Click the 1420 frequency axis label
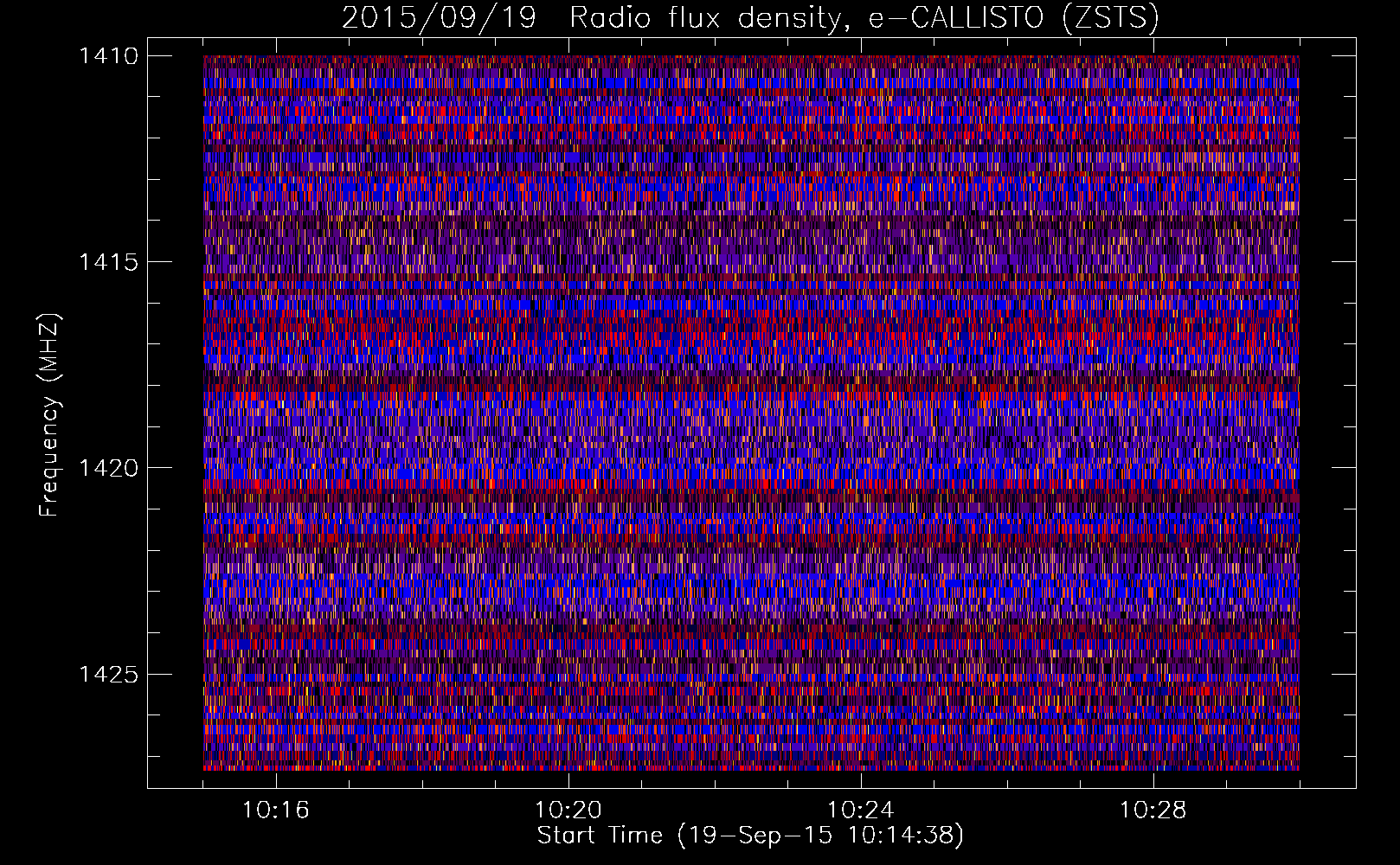The height and width of the screenshot is (865, 1400). 108,468
